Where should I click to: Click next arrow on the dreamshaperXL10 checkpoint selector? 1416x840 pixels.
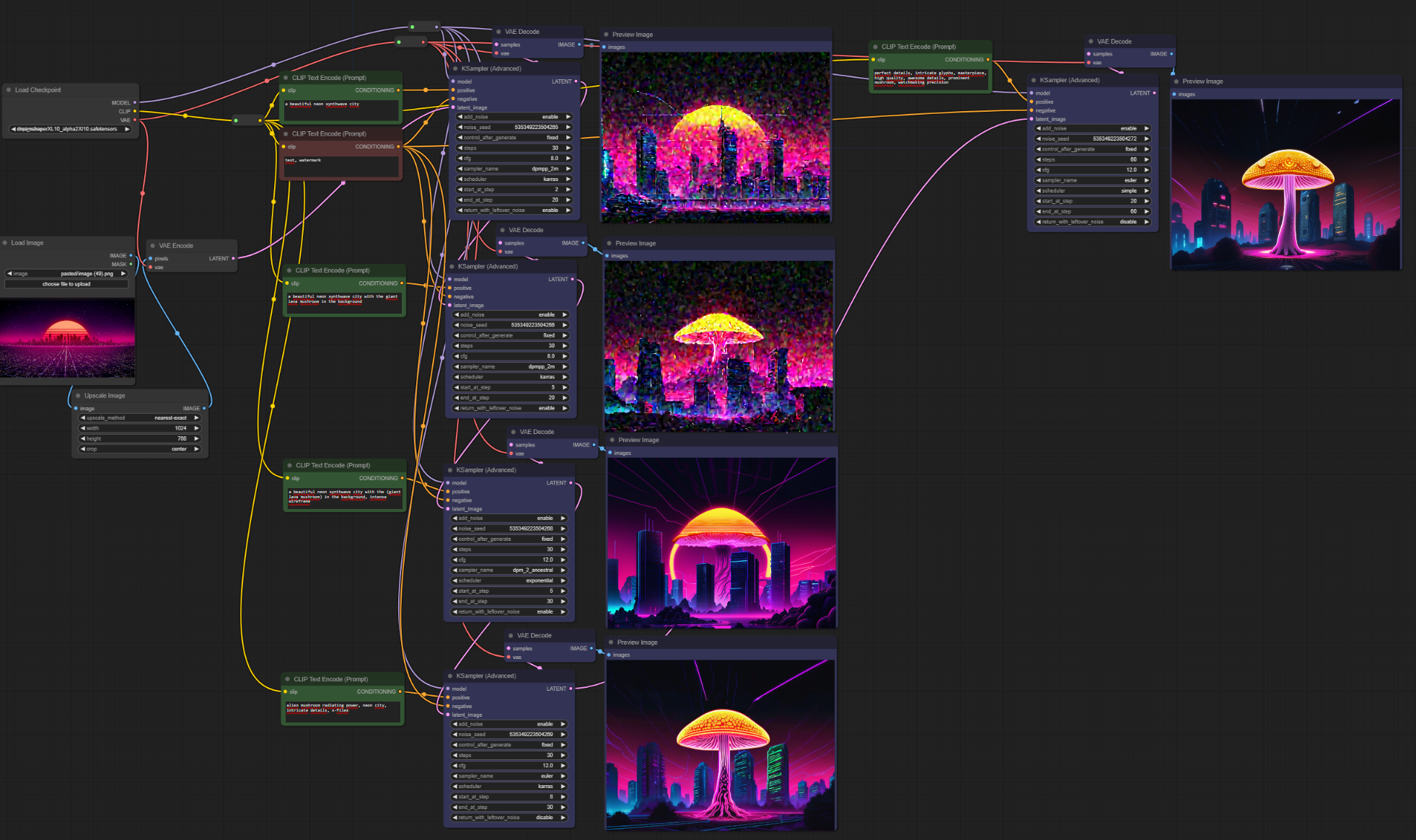click(x=128, y=129)
